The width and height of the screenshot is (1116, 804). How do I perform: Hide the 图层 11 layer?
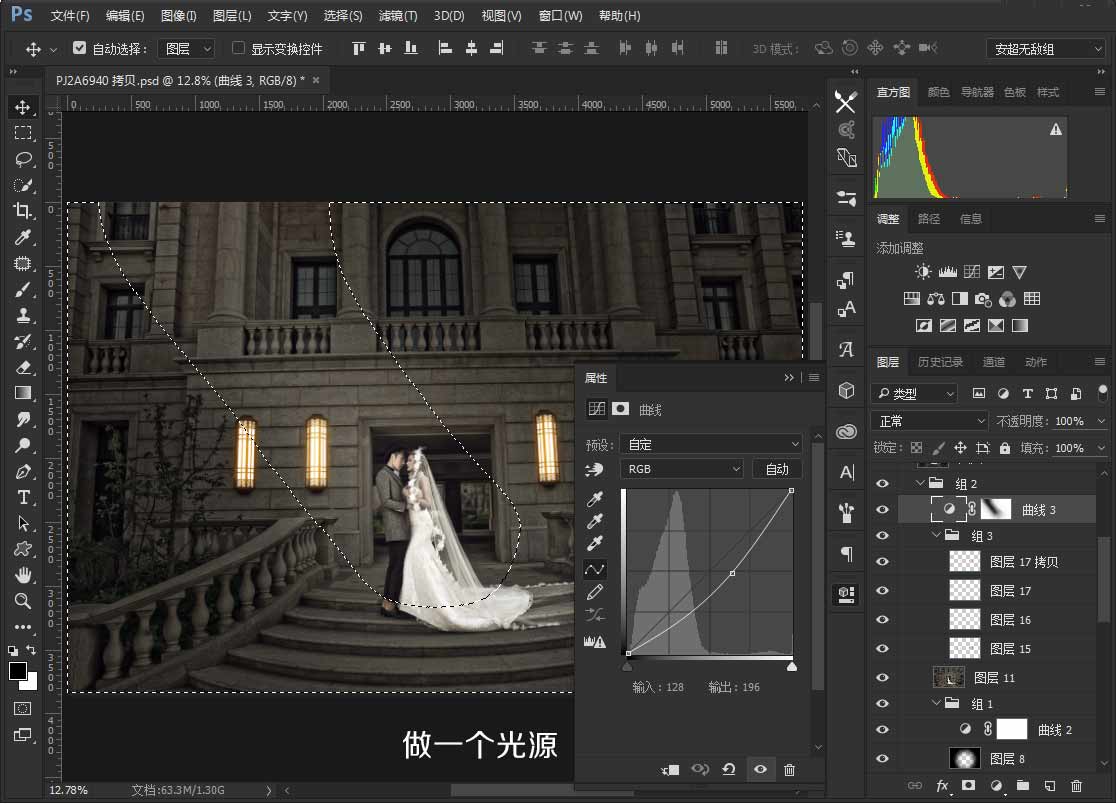882,677
